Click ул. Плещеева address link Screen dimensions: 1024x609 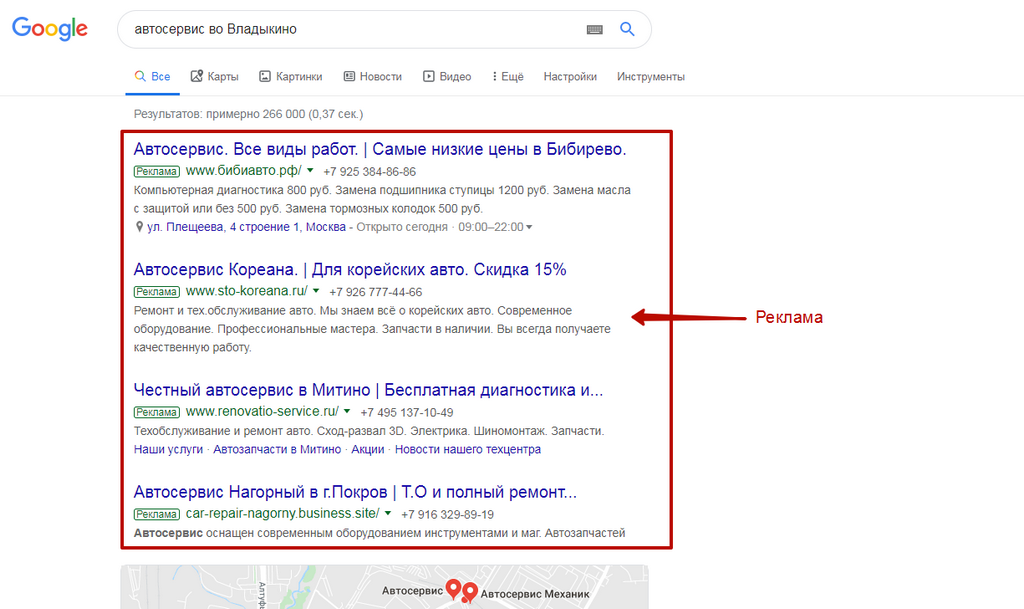(246, 226)
